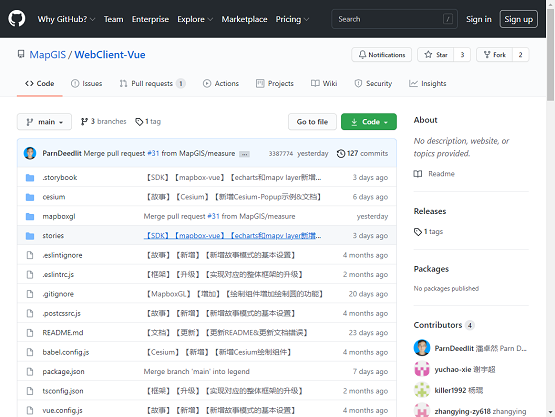Viewport: 555px width, 417px height.
Task: Click the Notifications bell button
Action: pyautogui.click(x=382, y=55)
